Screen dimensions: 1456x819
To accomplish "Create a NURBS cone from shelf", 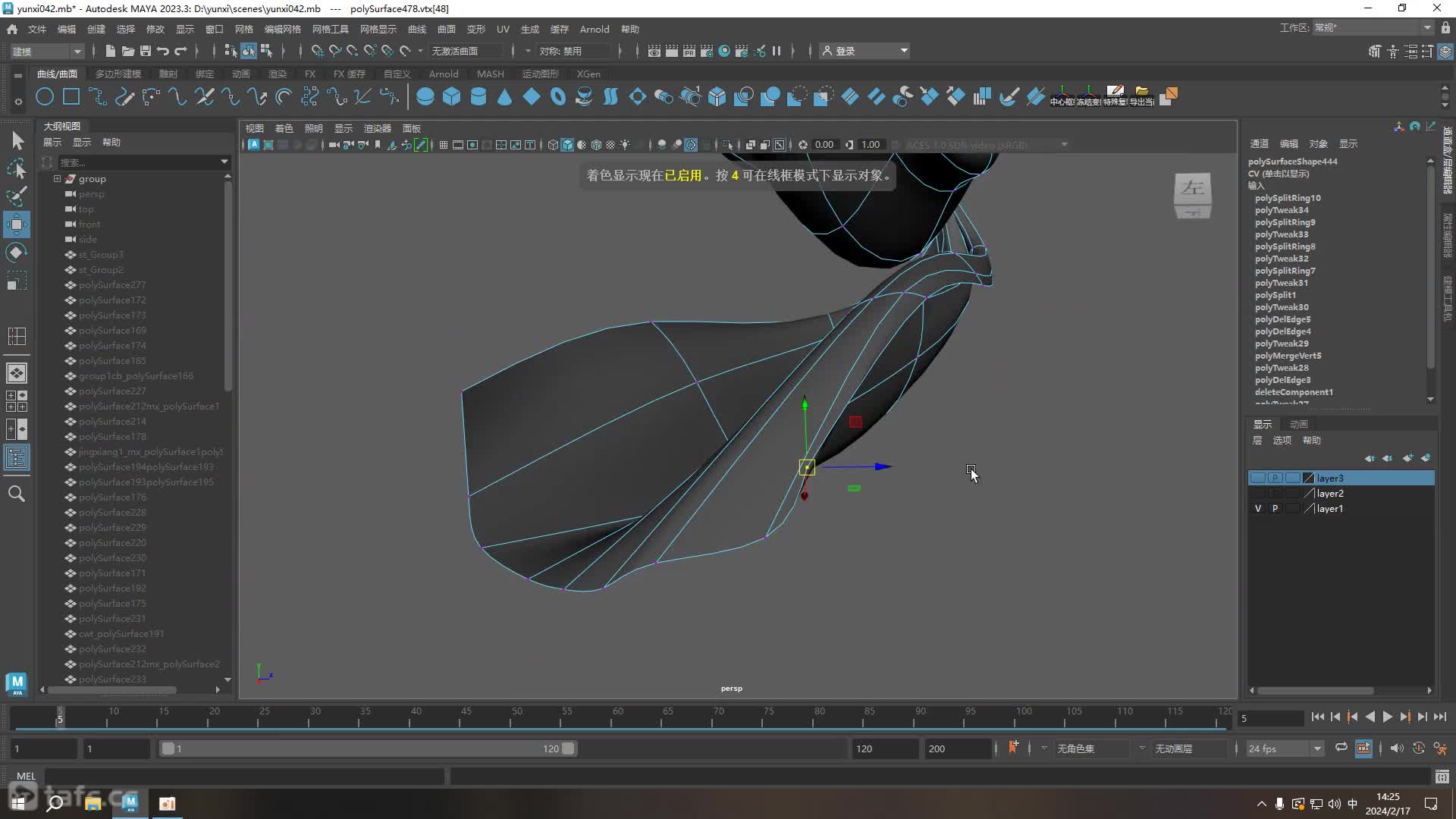I will click(x=505, y=97).
